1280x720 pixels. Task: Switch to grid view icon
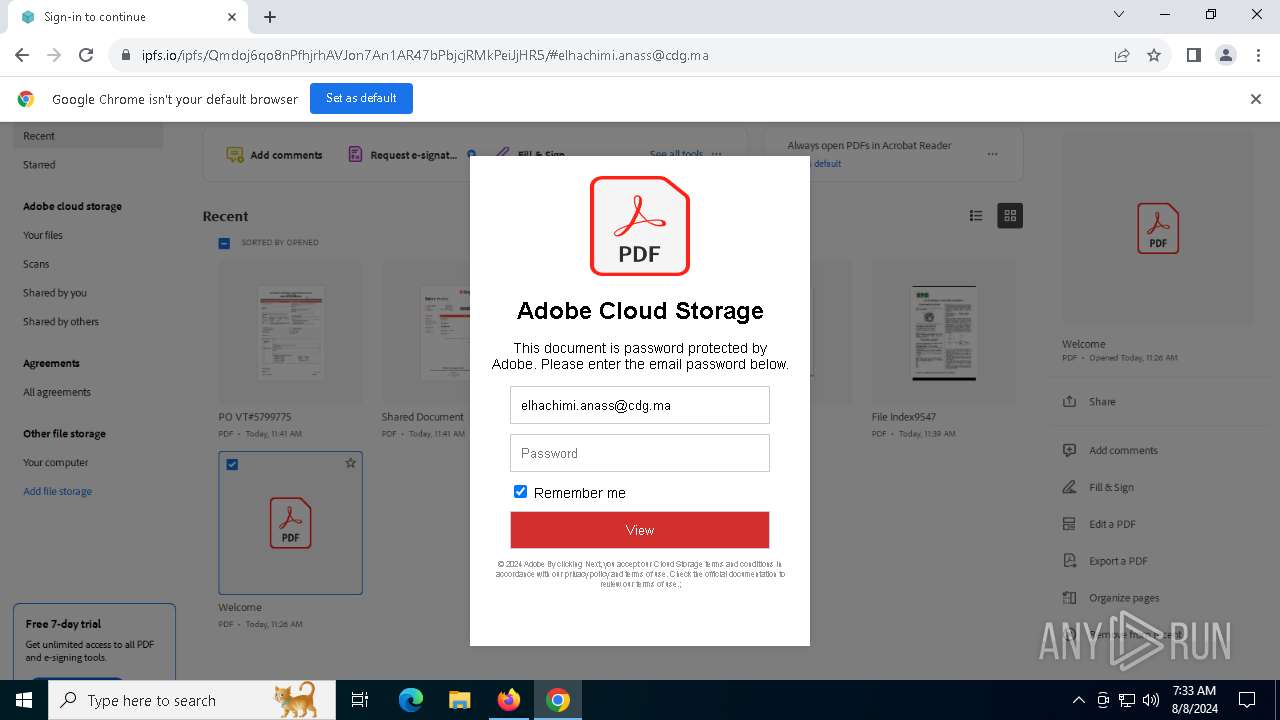(x=1010, y=216)
